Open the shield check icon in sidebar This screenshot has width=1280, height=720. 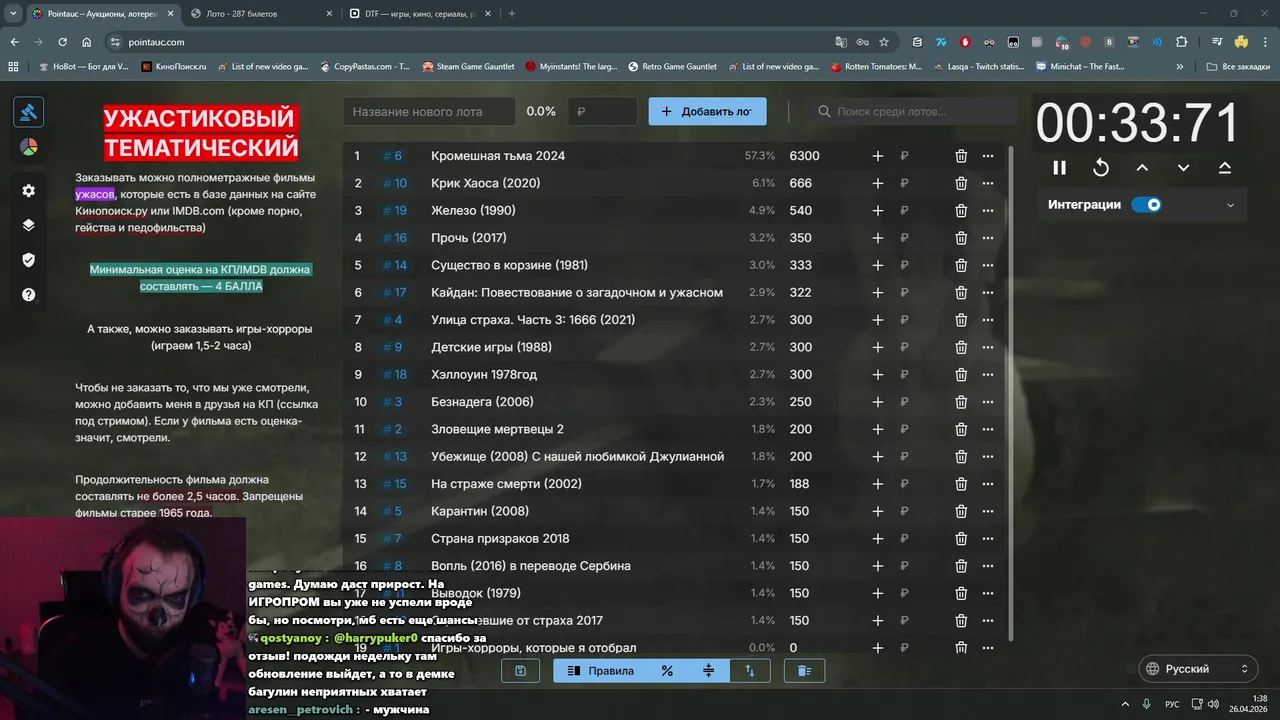[x=28, y=260]
